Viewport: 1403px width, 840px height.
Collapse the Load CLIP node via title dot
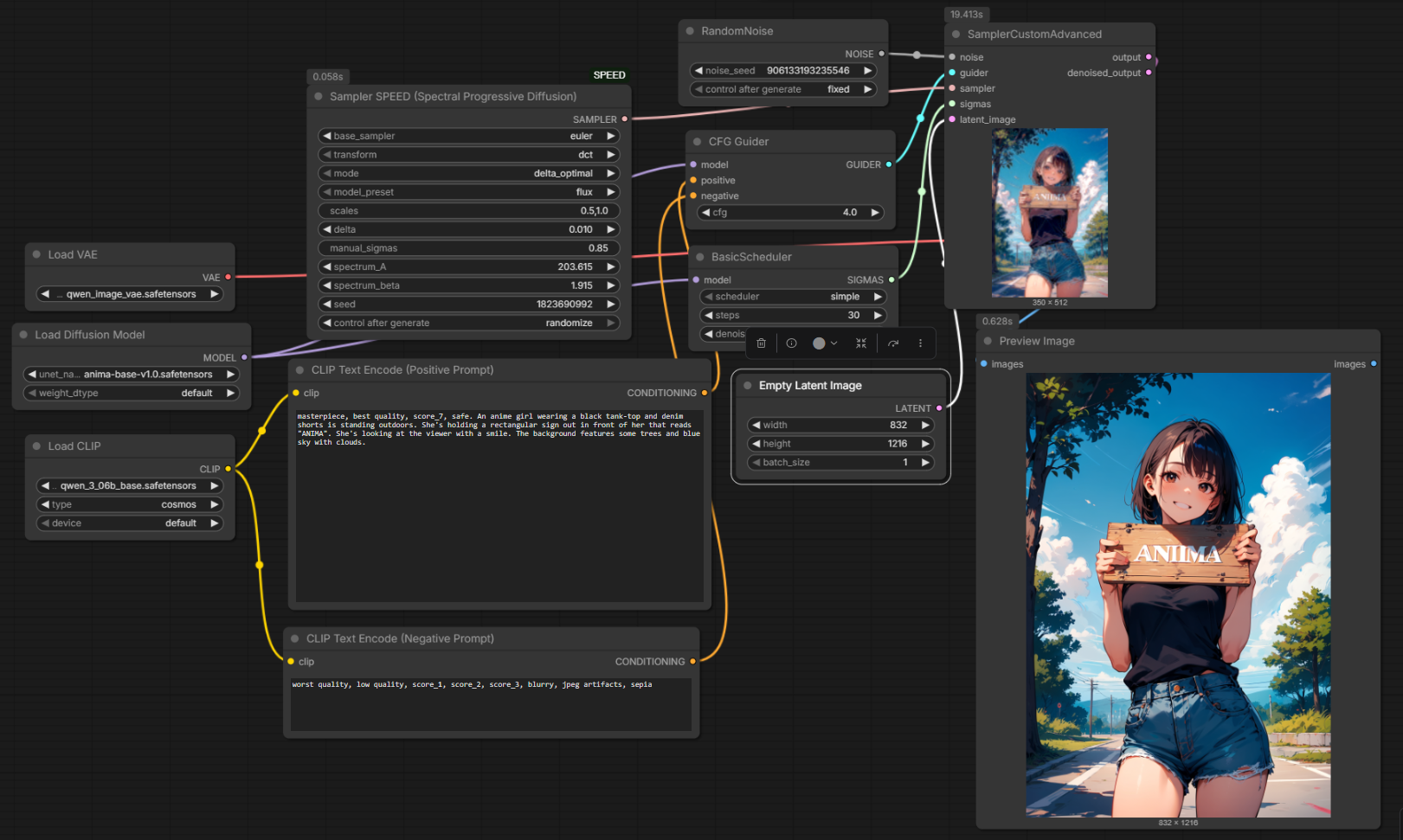[x=36, y=446]
